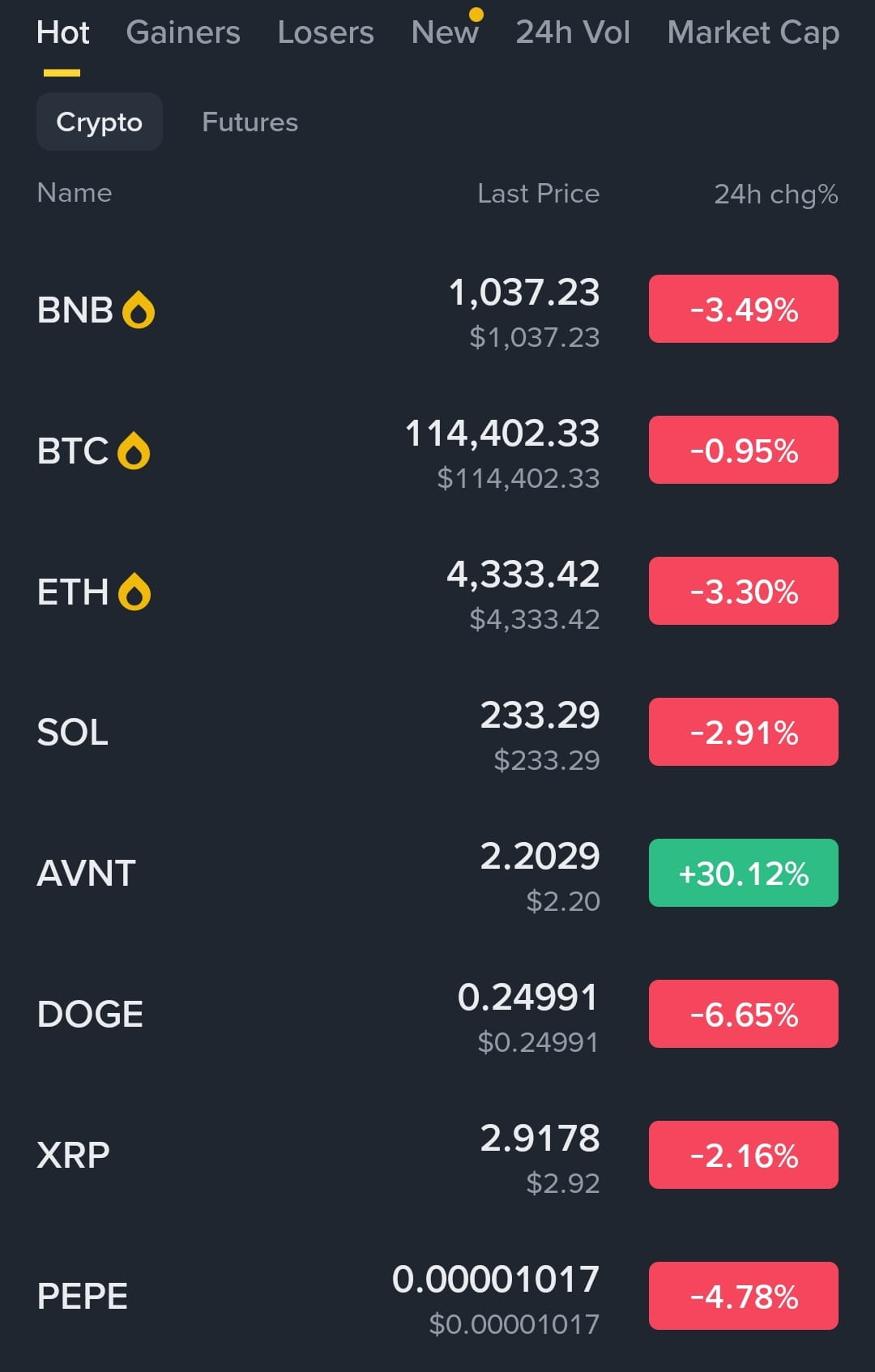Tap the AVNT +30.12% green badge

[x=744, y=873]
